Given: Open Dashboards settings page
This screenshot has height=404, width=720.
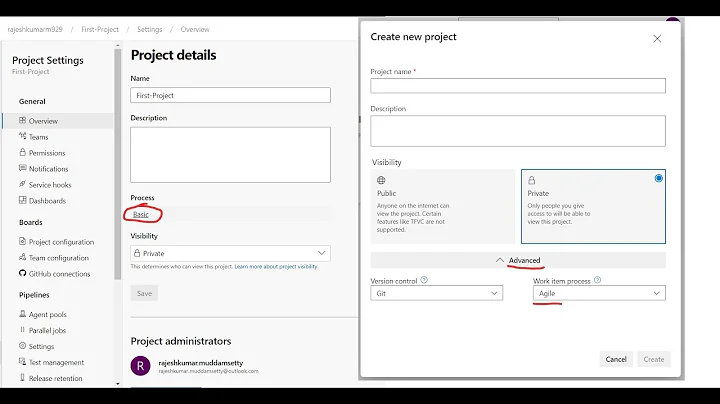Looking at the screenshot, I should [47, 201].
